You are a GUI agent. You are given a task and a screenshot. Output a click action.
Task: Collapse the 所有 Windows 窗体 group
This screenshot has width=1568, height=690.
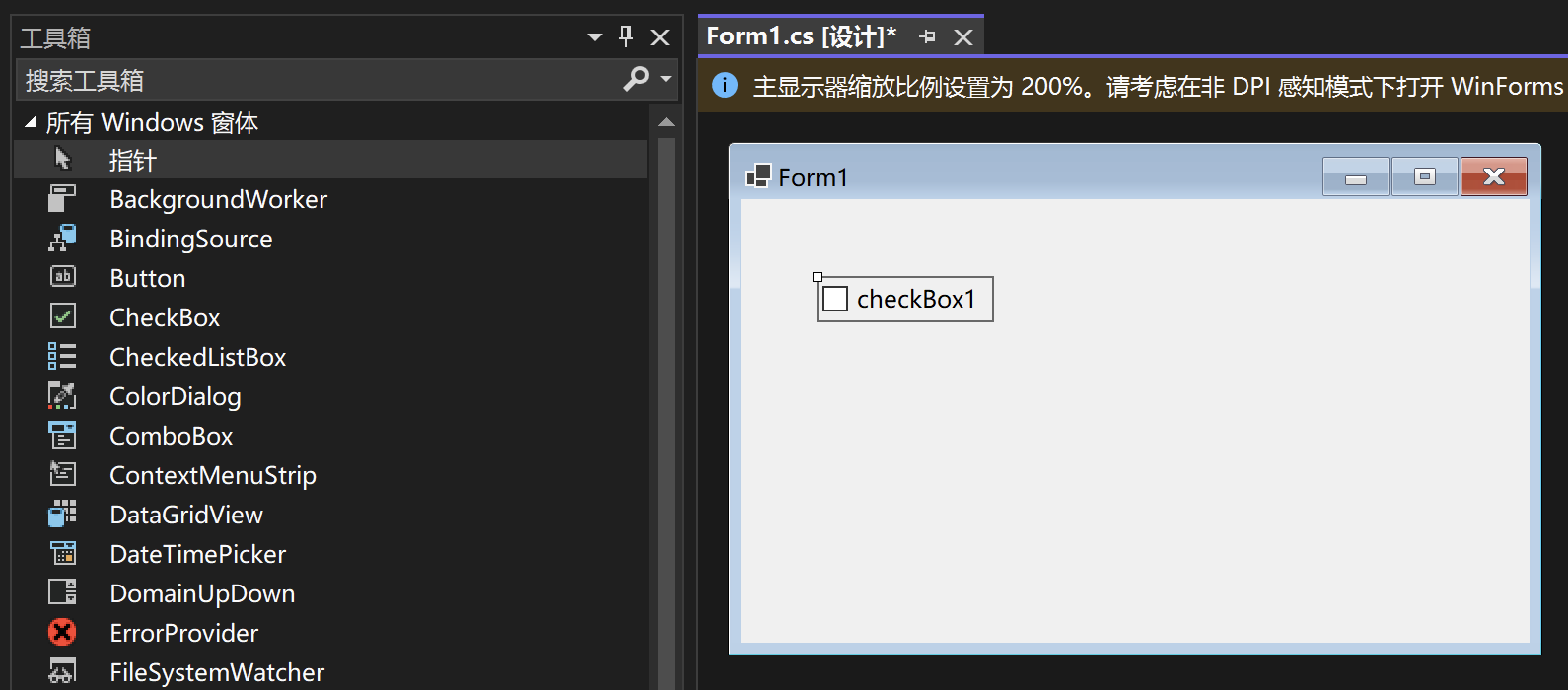point(31,122)
